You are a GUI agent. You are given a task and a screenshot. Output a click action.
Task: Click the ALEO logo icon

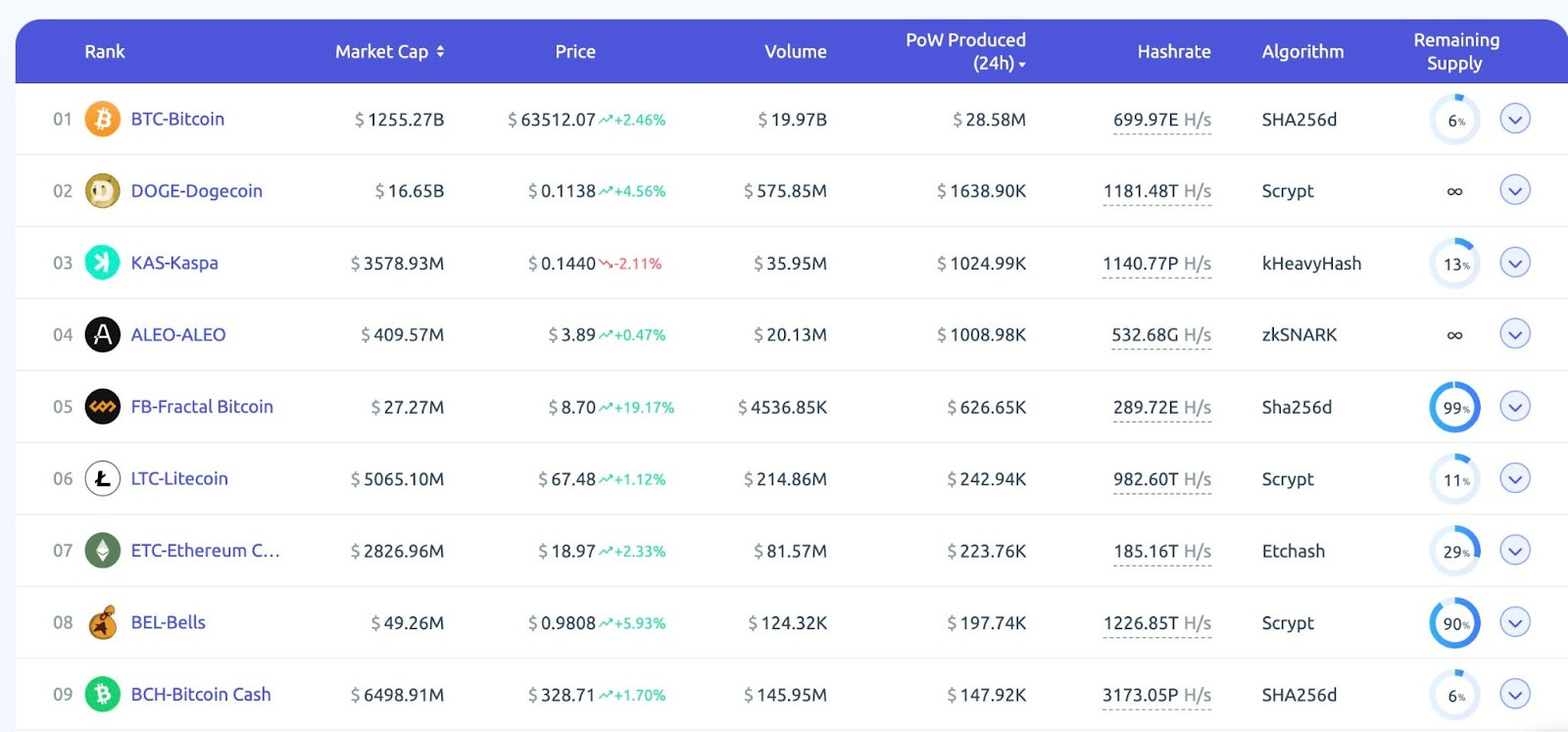pos(103,334)
